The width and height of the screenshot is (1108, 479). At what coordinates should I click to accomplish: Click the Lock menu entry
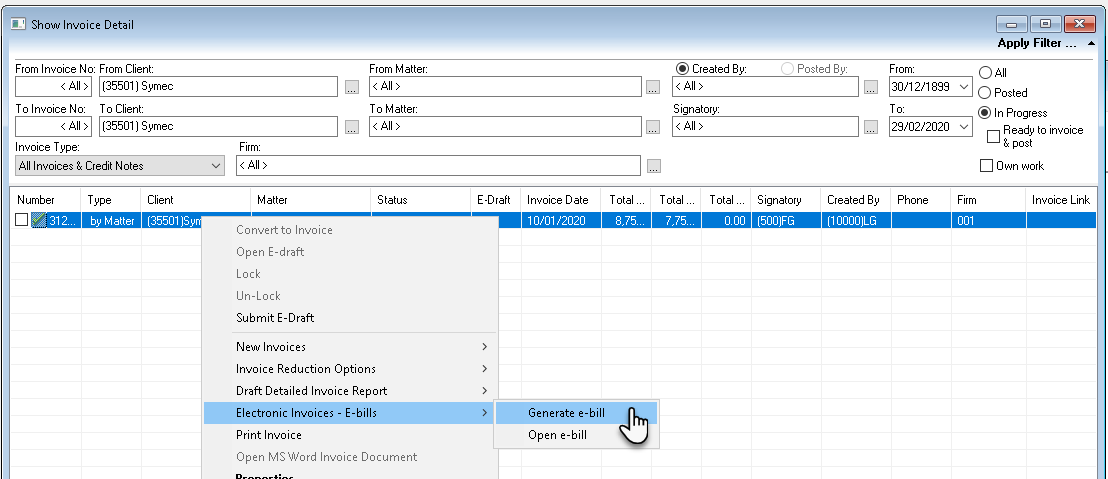pyautogui.click(x=350, y=273)
